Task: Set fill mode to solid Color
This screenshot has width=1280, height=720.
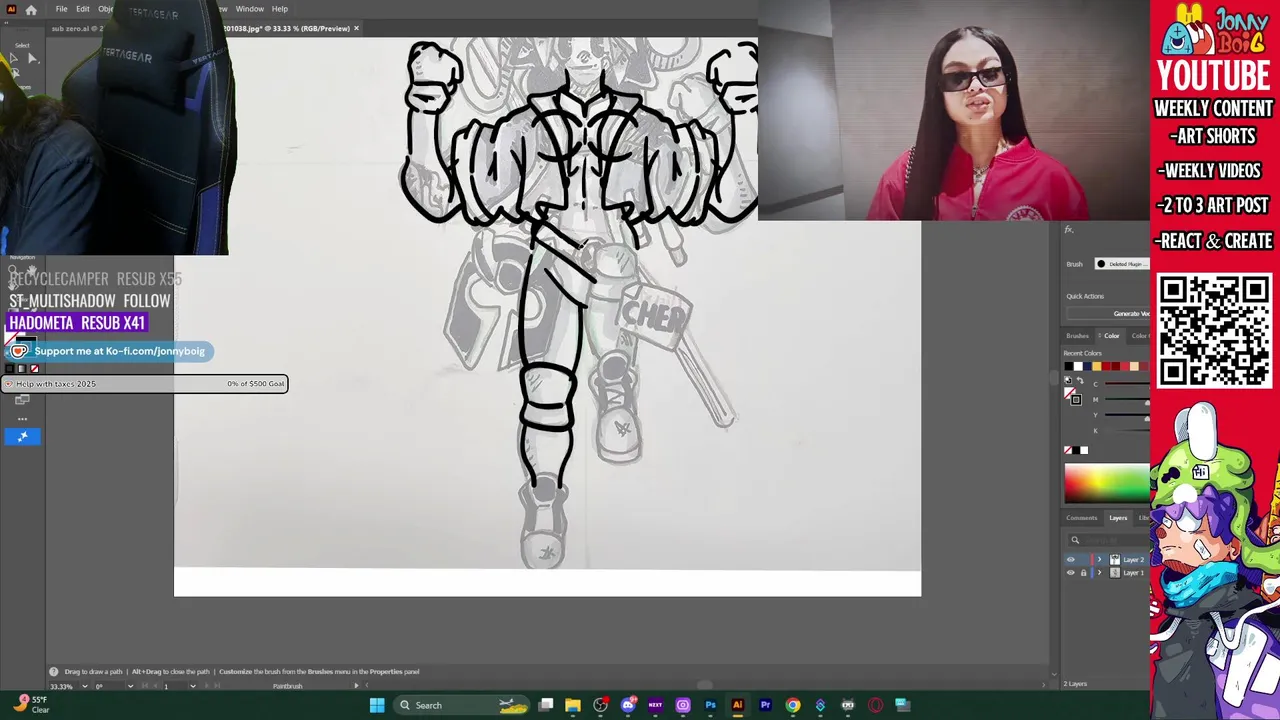Action: click(9, 369)
